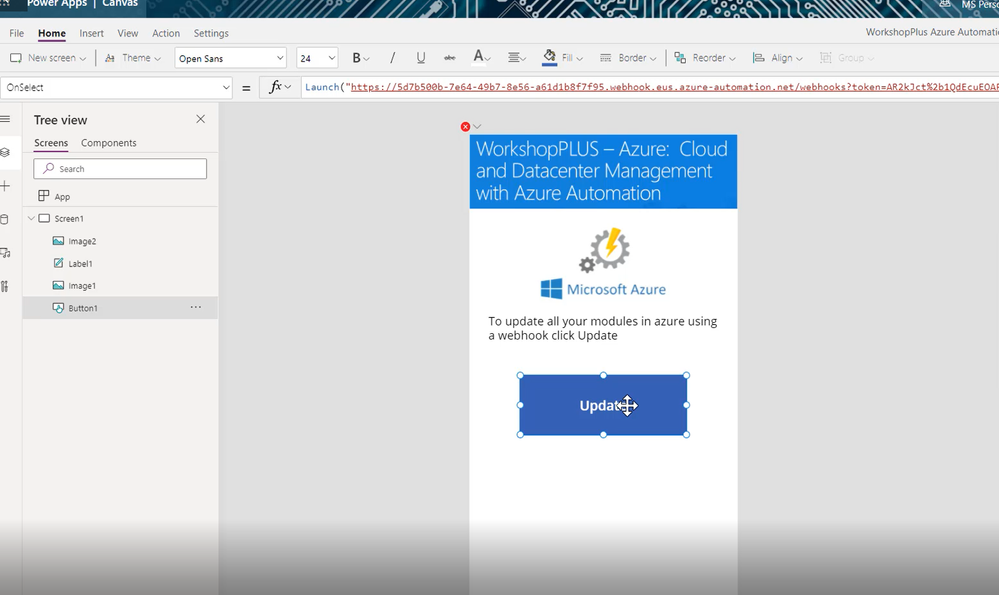Image resolution: width=999 pixels, height=595 pixels.
Task: Open the Reorder dropdown
Action: coord(705,58)
